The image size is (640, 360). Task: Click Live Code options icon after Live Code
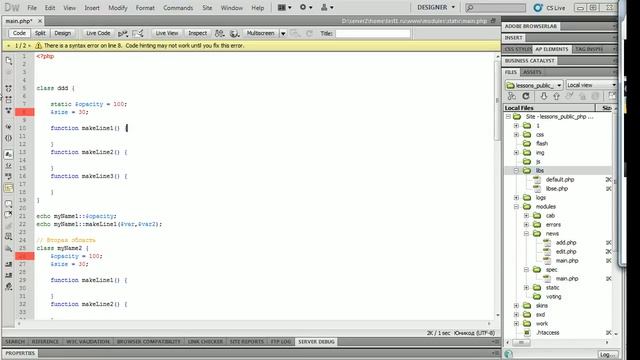[x=123, y=33]
